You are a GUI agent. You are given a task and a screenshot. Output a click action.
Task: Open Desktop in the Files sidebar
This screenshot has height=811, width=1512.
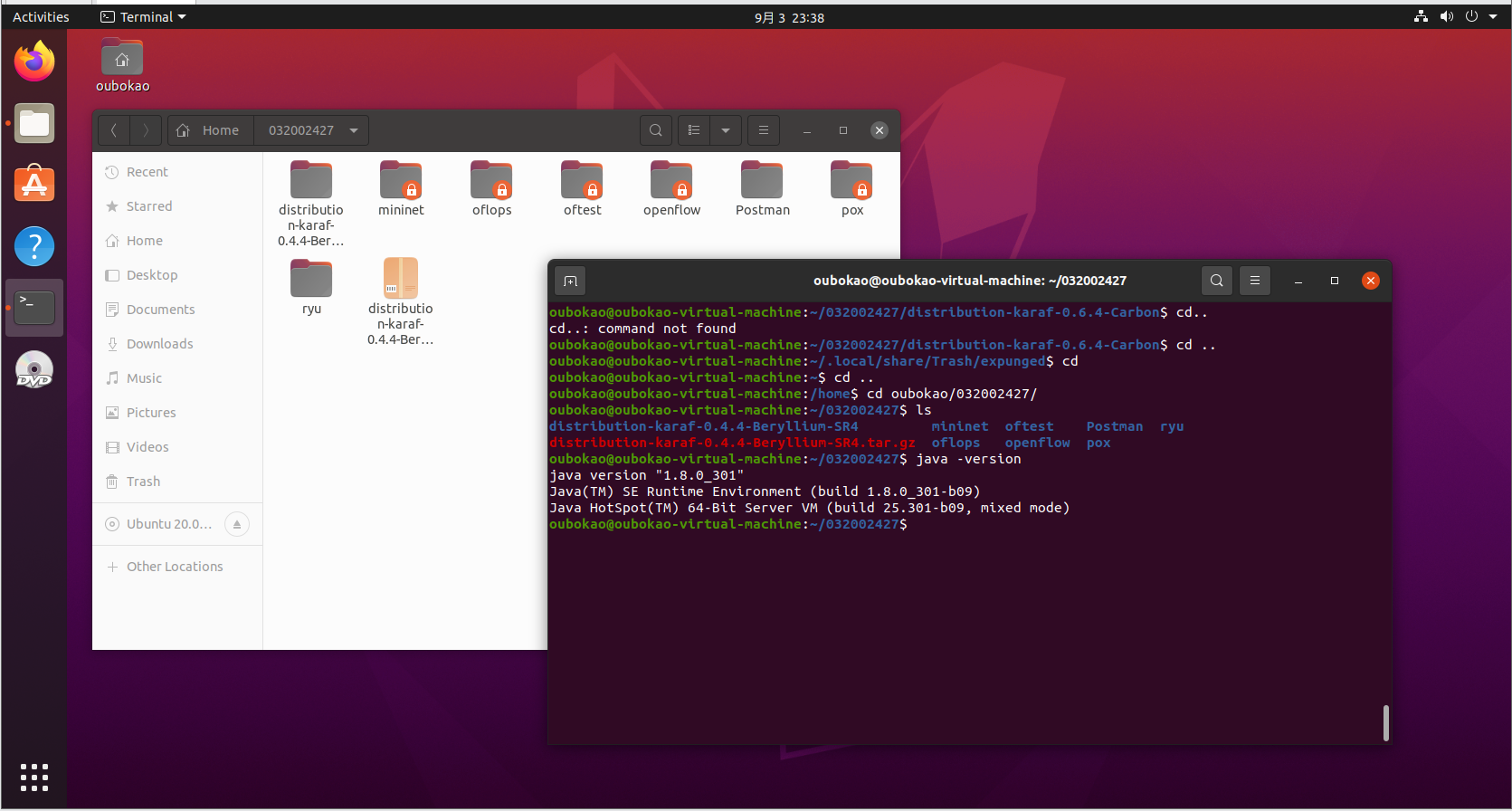(177, 275)
